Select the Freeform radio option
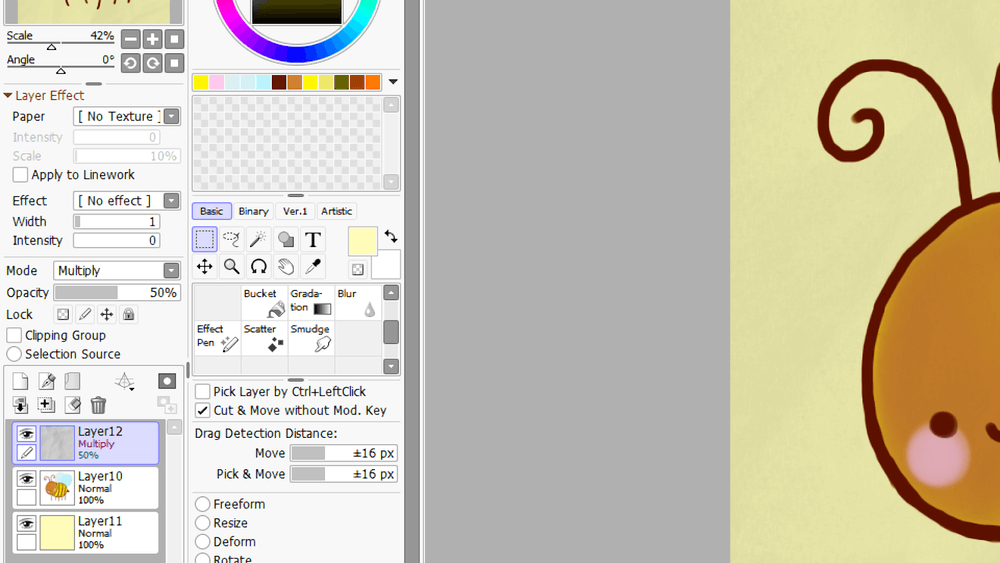 (x=203, y=504)
